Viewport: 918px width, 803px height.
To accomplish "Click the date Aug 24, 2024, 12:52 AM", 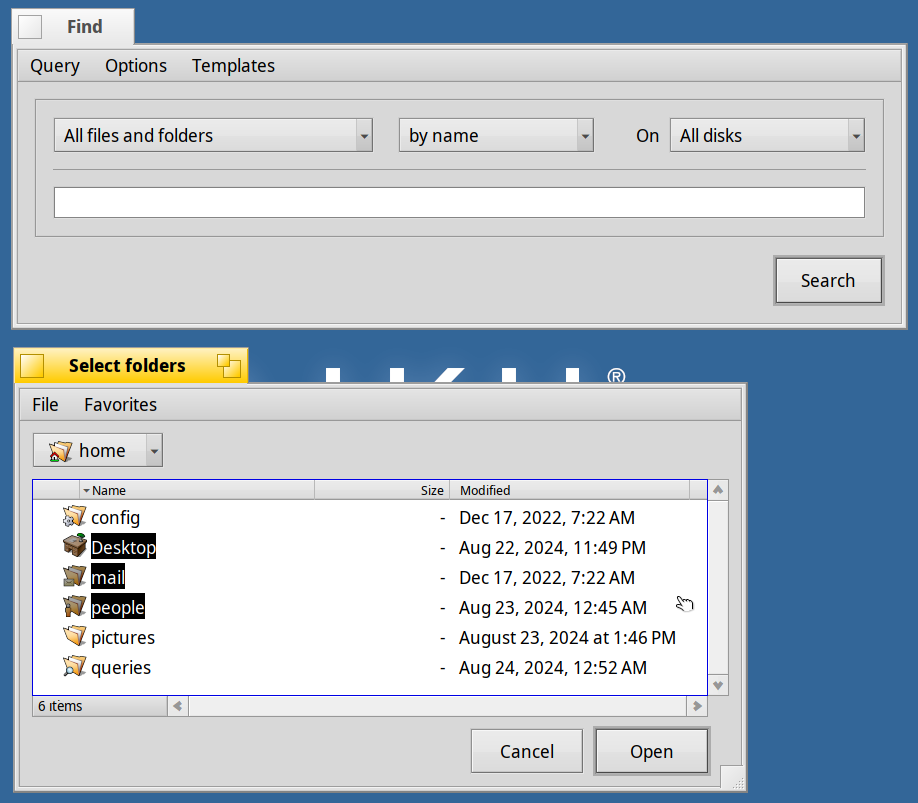I will point(553,667).
